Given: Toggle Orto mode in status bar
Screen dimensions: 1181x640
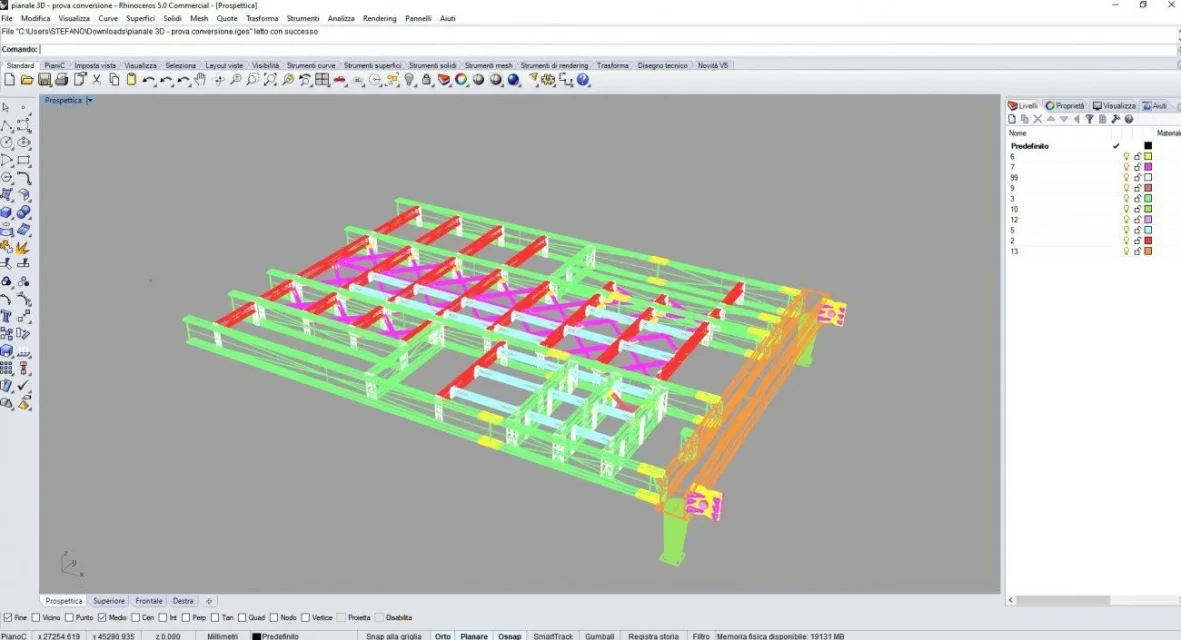Looking at the screenshot, I should click(442, 636).
